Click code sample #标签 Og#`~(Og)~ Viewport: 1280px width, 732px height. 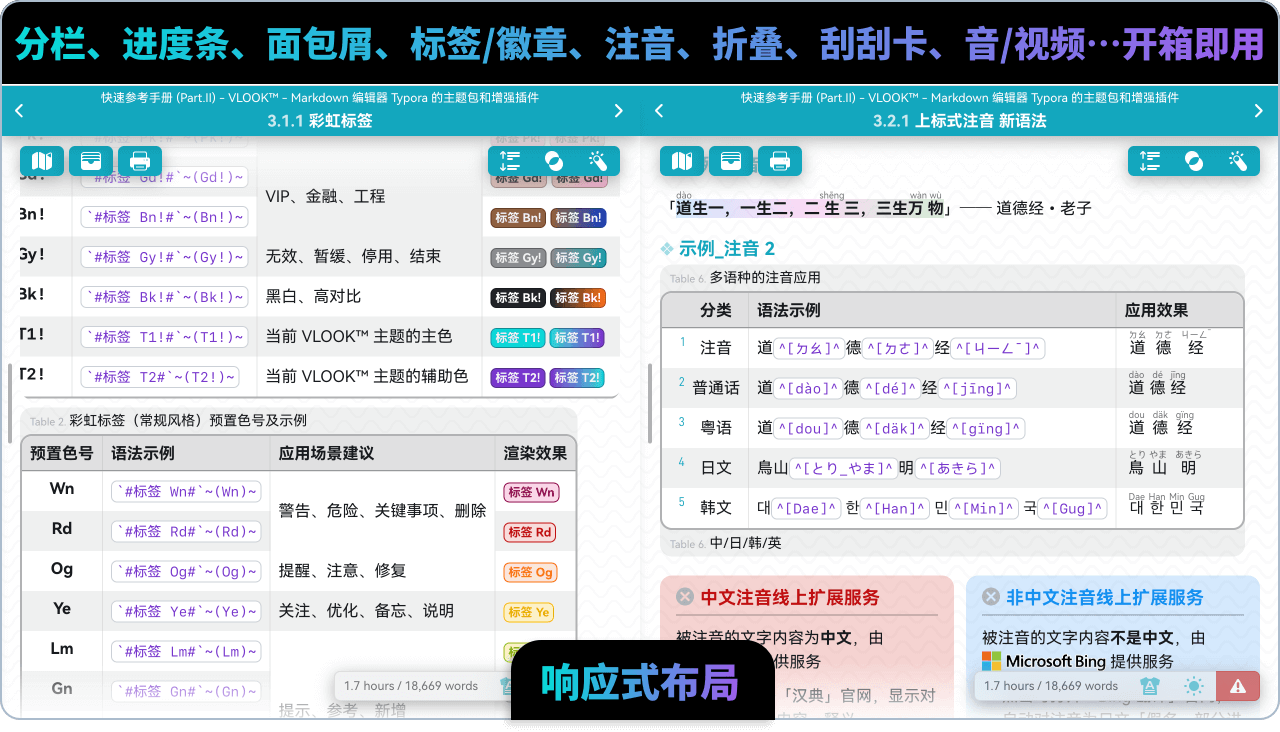point(186,572)
